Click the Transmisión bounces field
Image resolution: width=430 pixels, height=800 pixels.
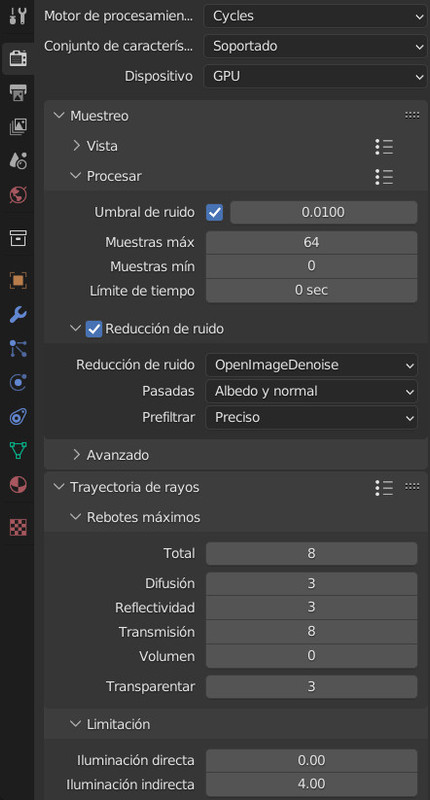(312, 632)
